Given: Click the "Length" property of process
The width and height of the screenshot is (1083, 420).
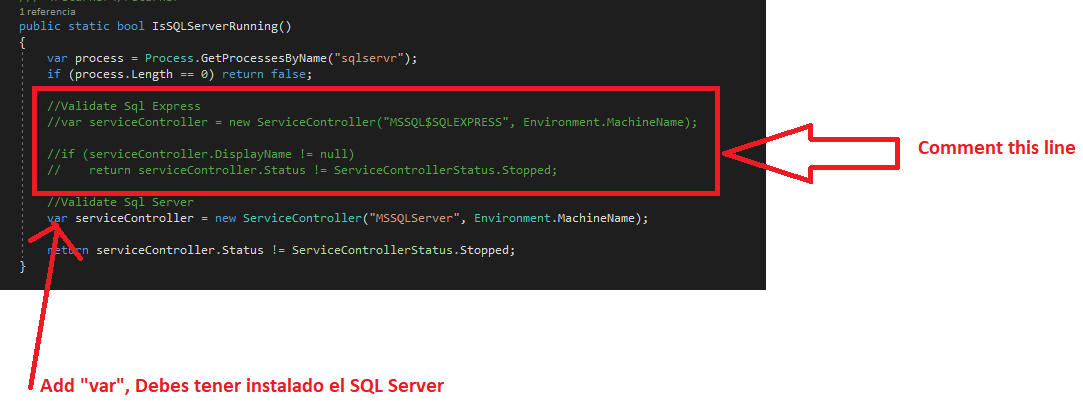Looking at the screenshot, I should point(152,74).
